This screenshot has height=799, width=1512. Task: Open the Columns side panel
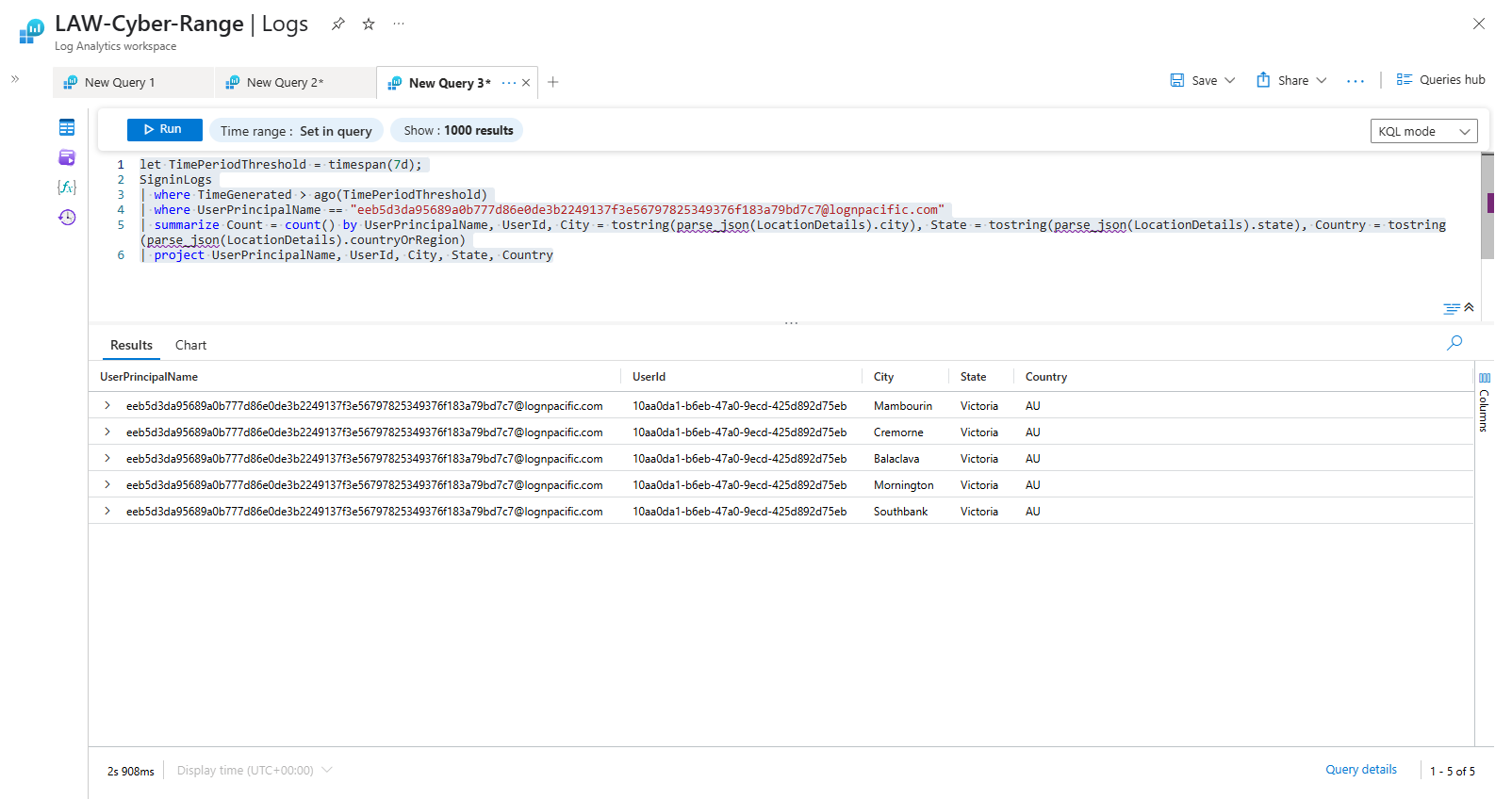[x=1485, y=401]
